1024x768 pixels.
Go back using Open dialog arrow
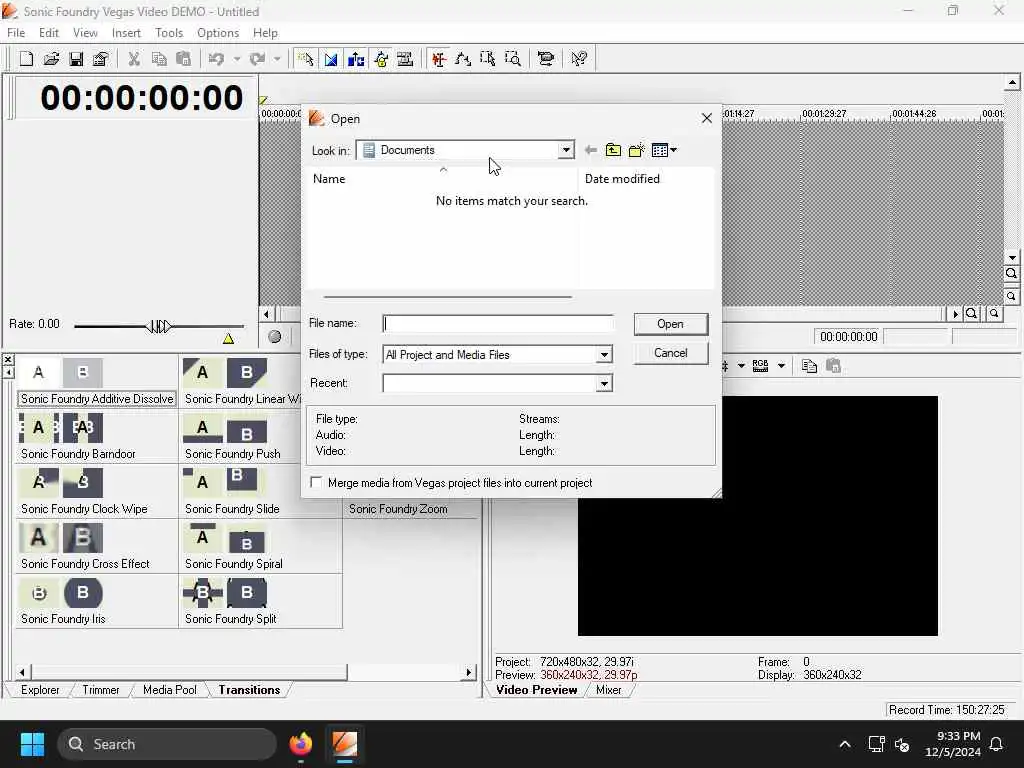coord(590,150)
